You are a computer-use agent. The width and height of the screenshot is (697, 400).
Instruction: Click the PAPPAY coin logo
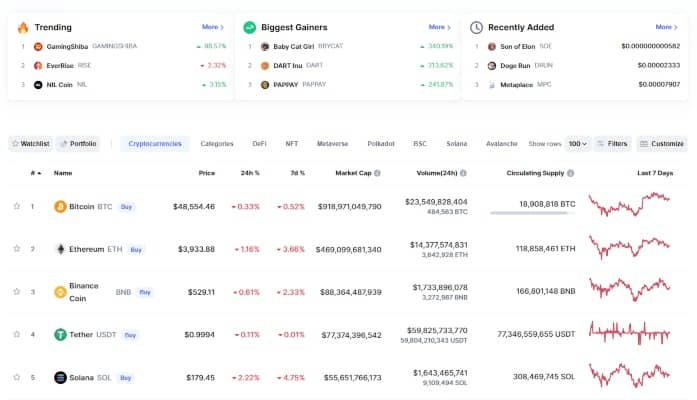tap(265, 84)
